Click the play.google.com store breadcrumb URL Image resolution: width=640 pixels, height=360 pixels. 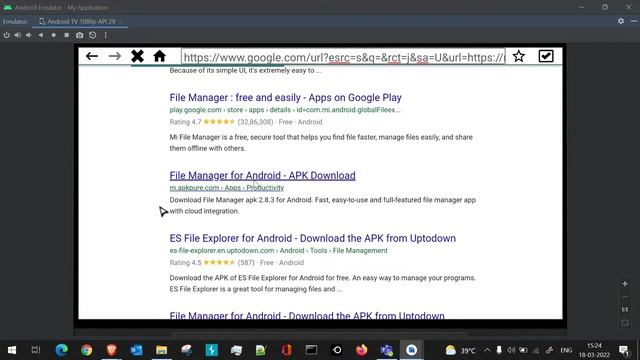[x=284, y=110]
